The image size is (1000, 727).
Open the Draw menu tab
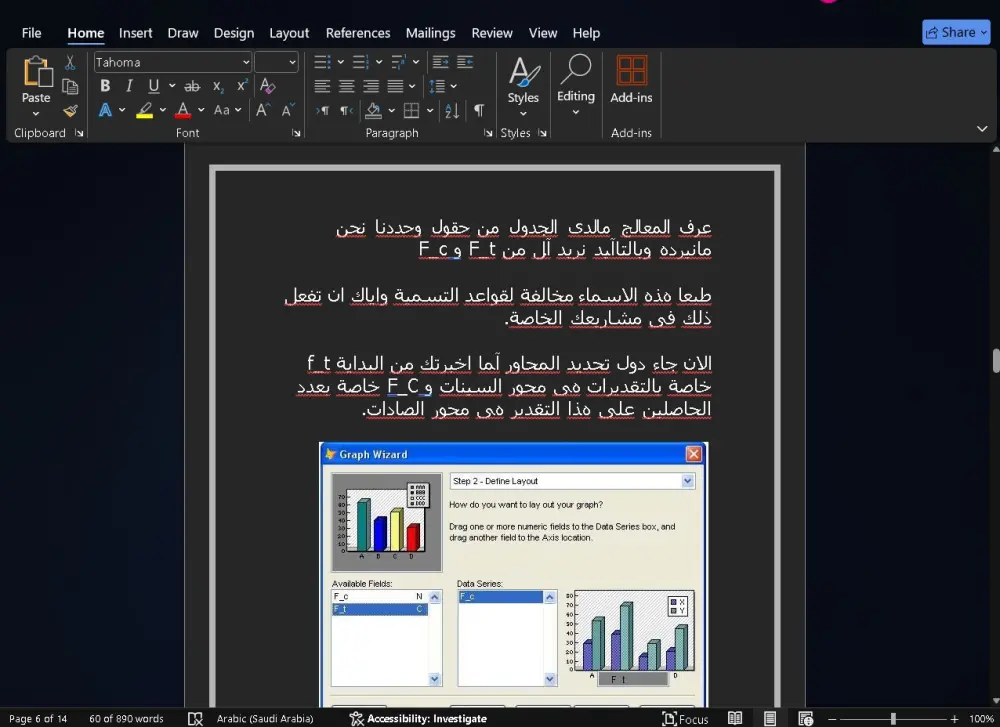click(182, 32)
